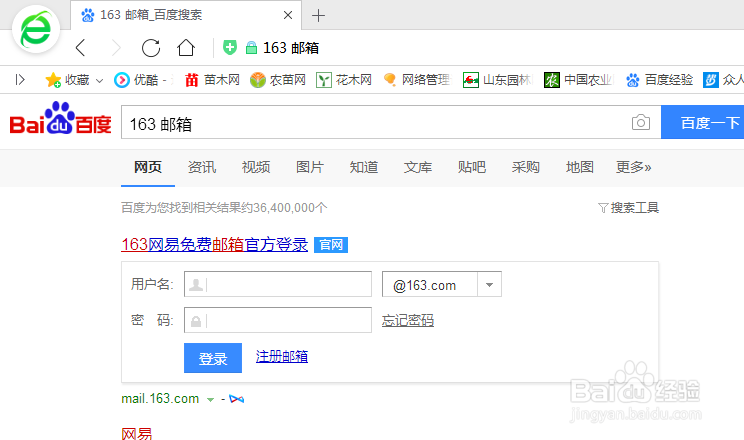
Task: Click the green padlock icon
Action: 251,47
